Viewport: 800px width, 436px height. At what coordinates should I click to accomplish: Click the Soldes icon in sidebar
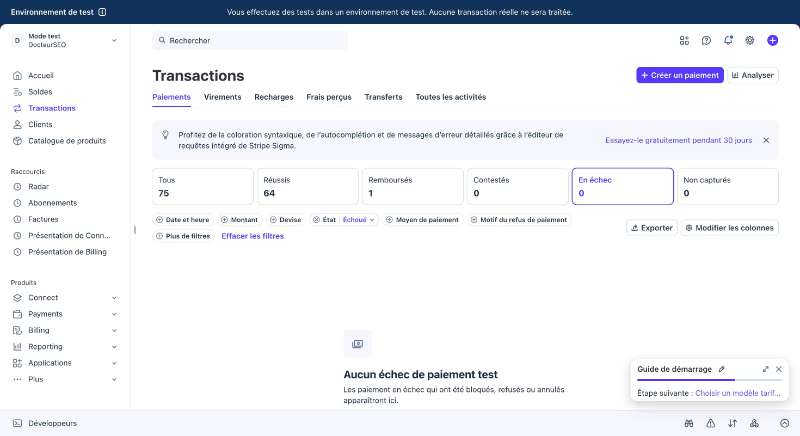(x=17, y=92)
